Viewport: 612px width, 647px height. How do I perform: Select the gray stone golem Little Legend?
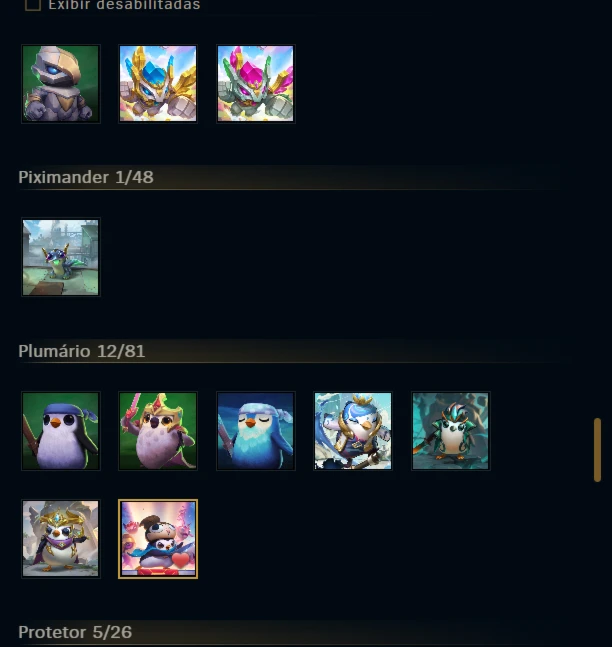61,84
